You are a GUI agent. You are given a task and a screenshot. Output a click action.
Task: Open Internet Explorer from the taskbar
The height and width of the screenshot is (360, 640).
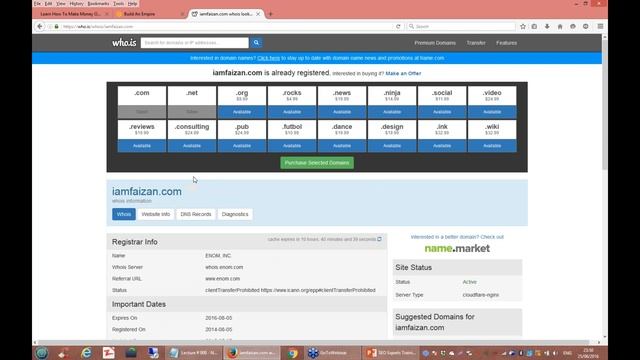86,353
